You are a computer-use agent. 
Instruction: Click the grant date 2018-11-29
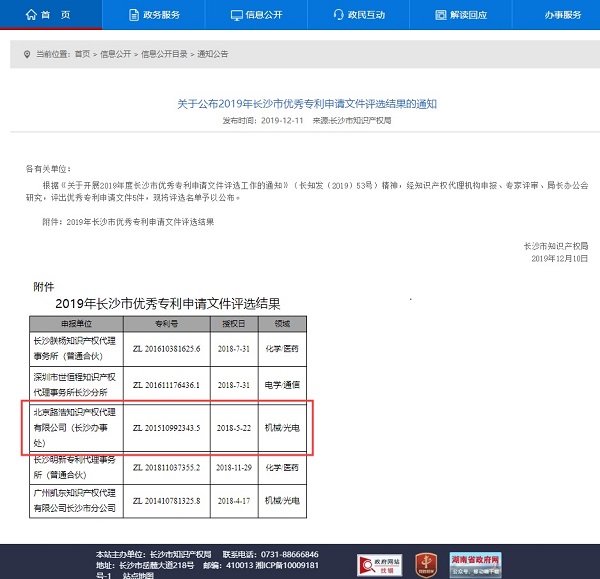234,468
